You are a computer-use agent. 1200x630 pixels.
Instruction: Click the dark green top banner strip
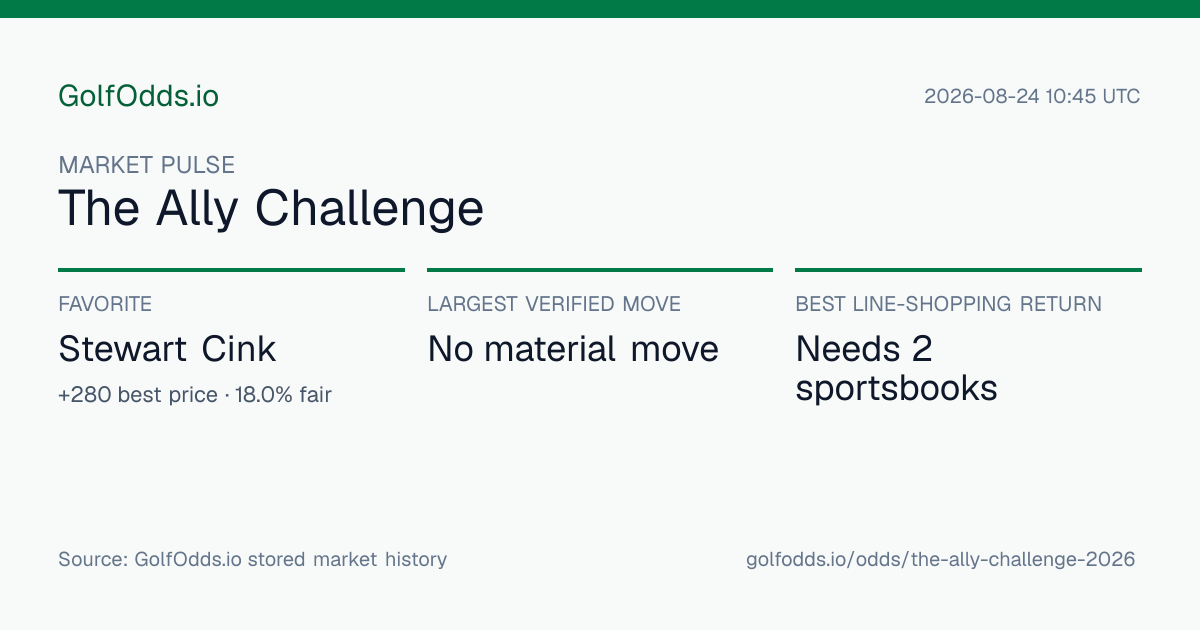(x=600, y=9)
